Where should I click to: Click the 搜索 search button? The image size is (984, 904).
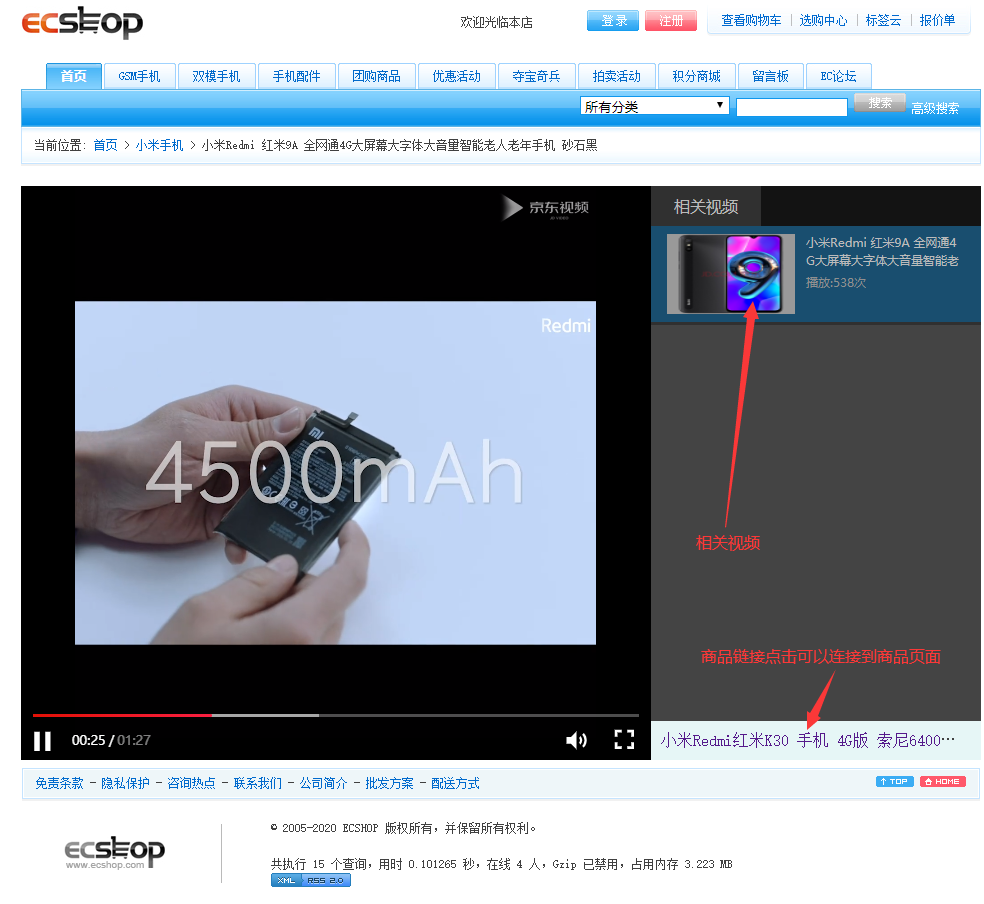(878, 102)
